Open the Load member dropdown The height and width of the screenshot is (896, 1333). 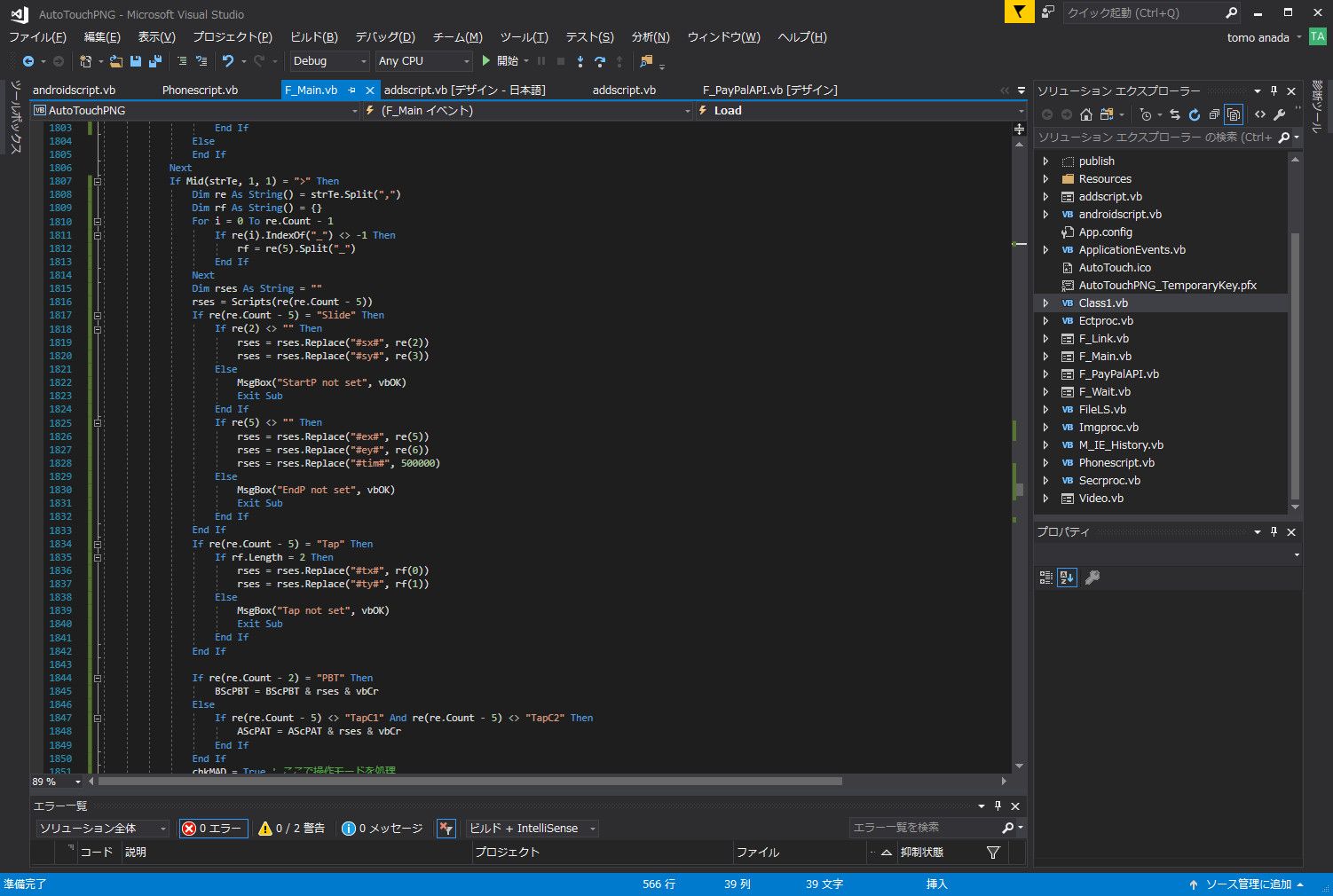[860, 111]
